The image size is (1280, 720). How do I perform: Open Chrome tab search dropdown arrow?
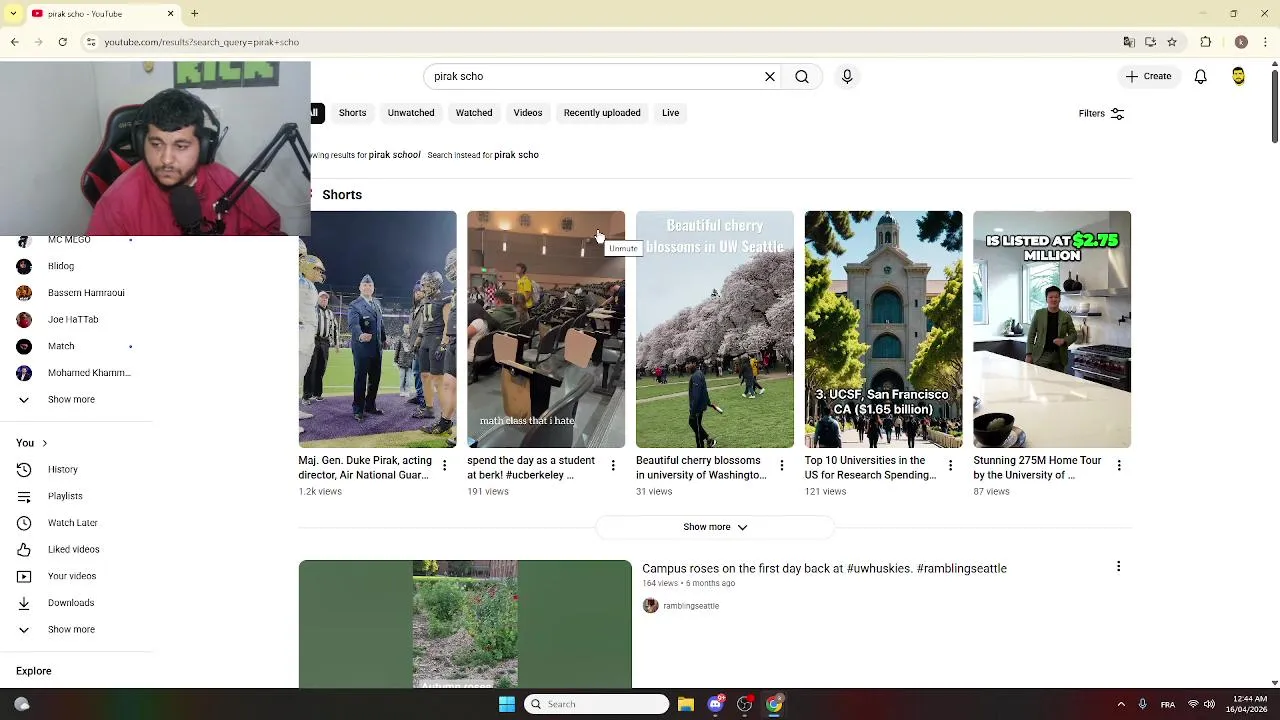pos(14,14)
